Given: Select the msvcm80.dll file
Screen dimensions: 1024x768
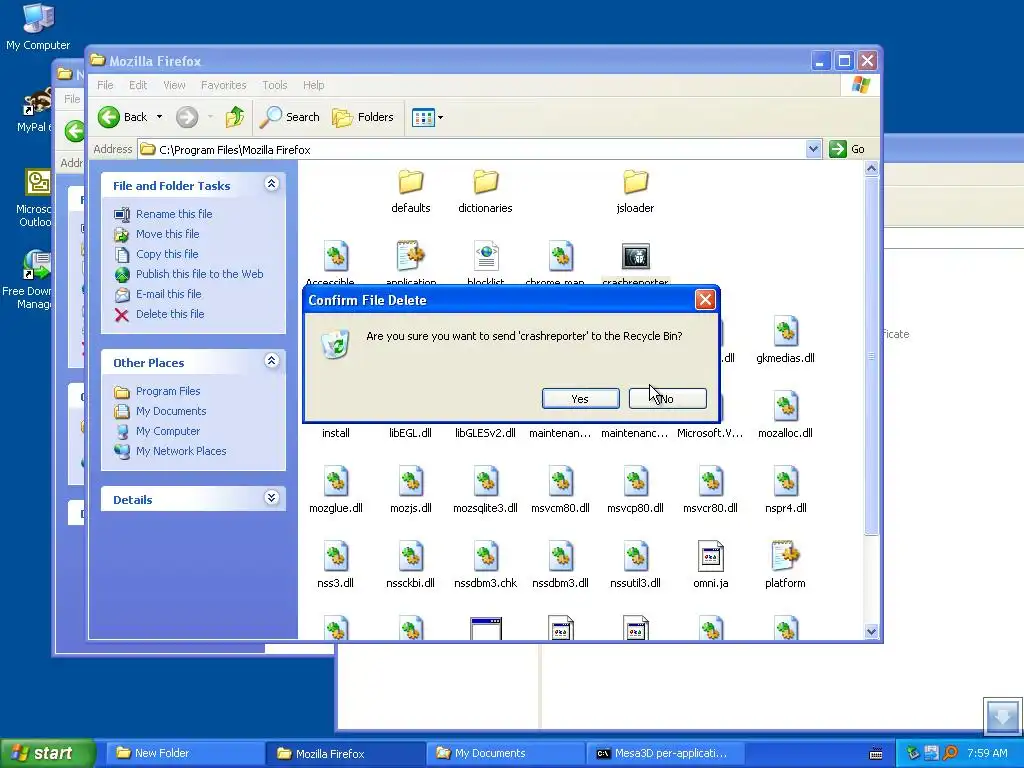Looking at the screenshot, I should click(x=560, y=490).
